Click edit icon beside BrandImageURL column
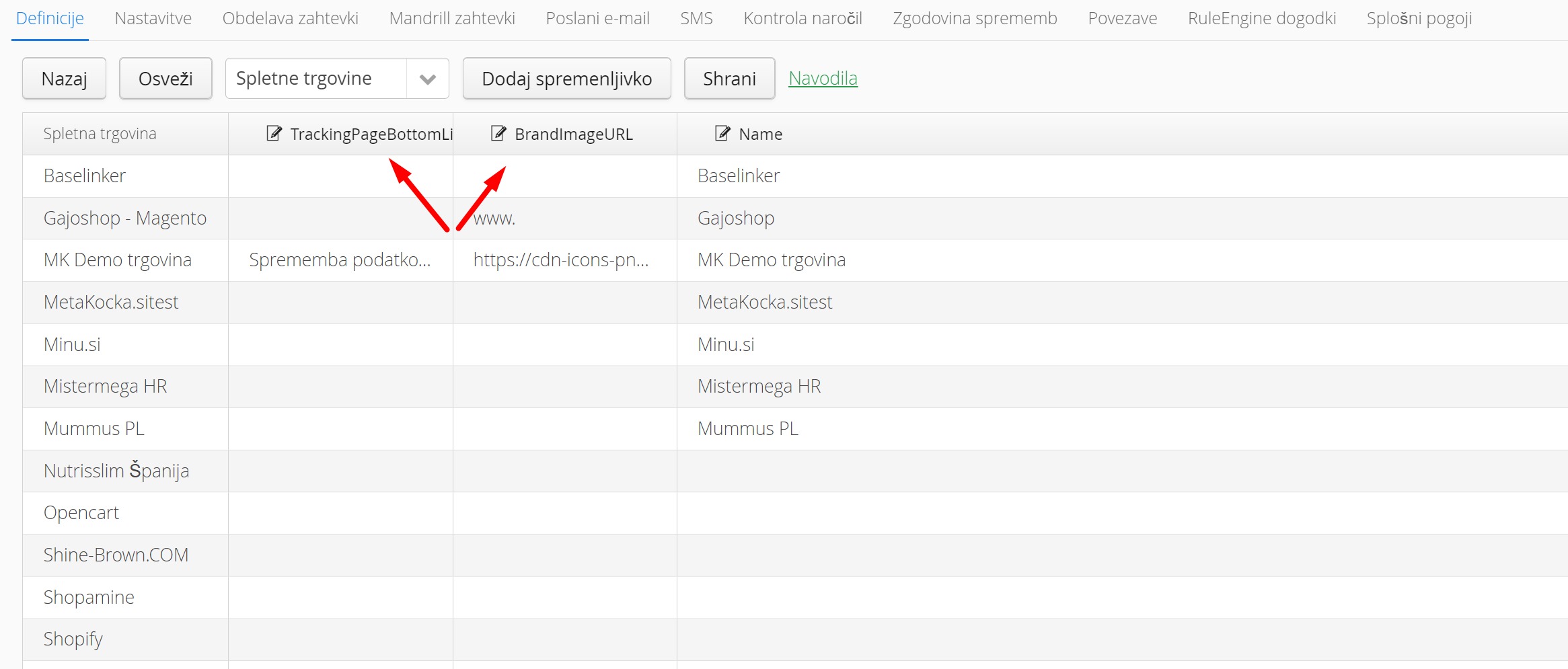This screenshot has width=1568, height=669. tap(498, 133)
